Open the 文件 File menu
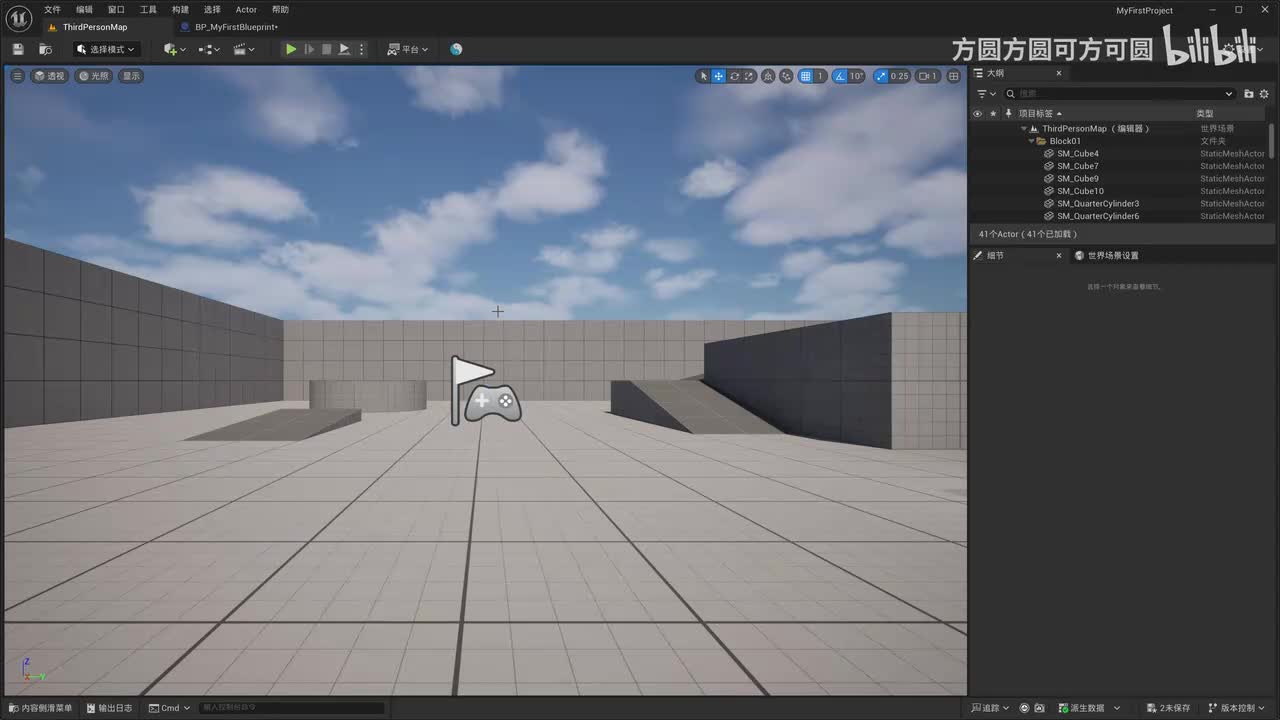Viewport: 1280px width, 720px height. (x=52, y=10)
